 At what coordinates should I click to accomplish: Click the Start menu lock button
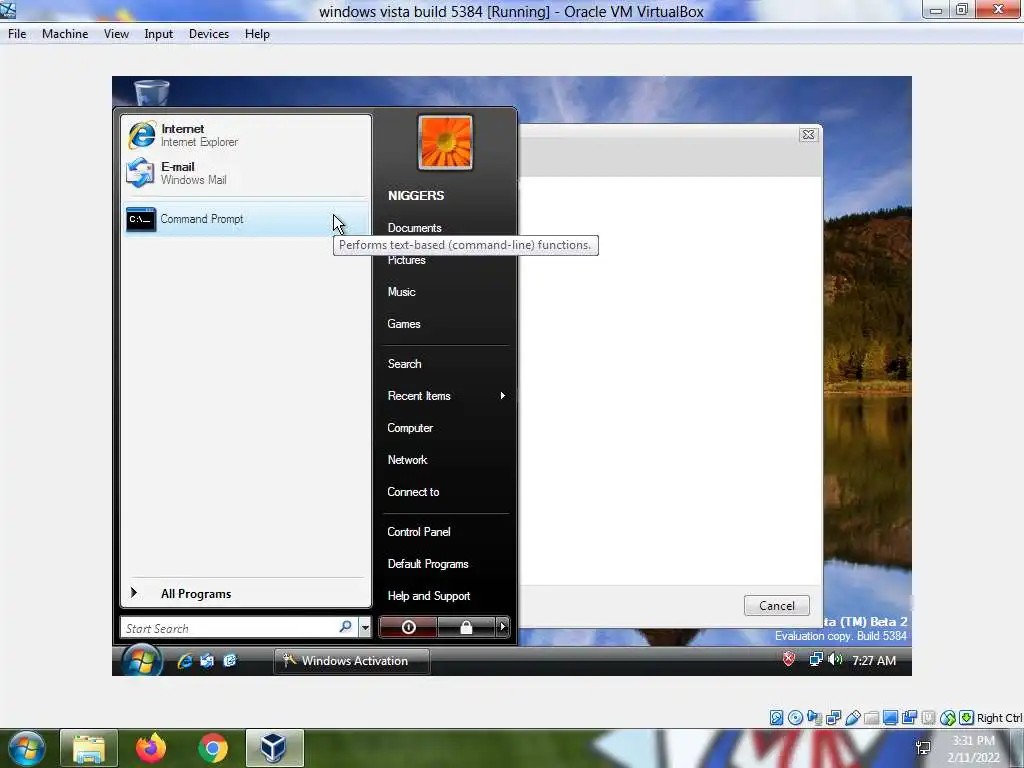click(466, 627)
